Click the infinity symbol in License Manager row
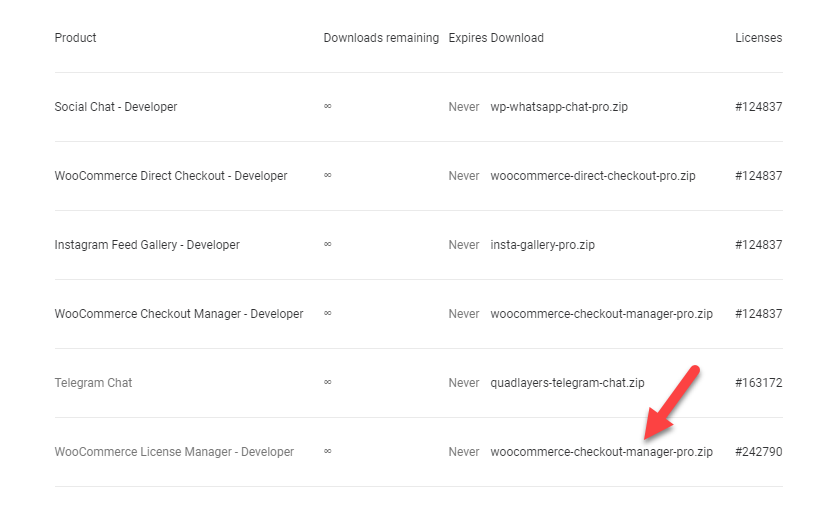 click(328, 451)
